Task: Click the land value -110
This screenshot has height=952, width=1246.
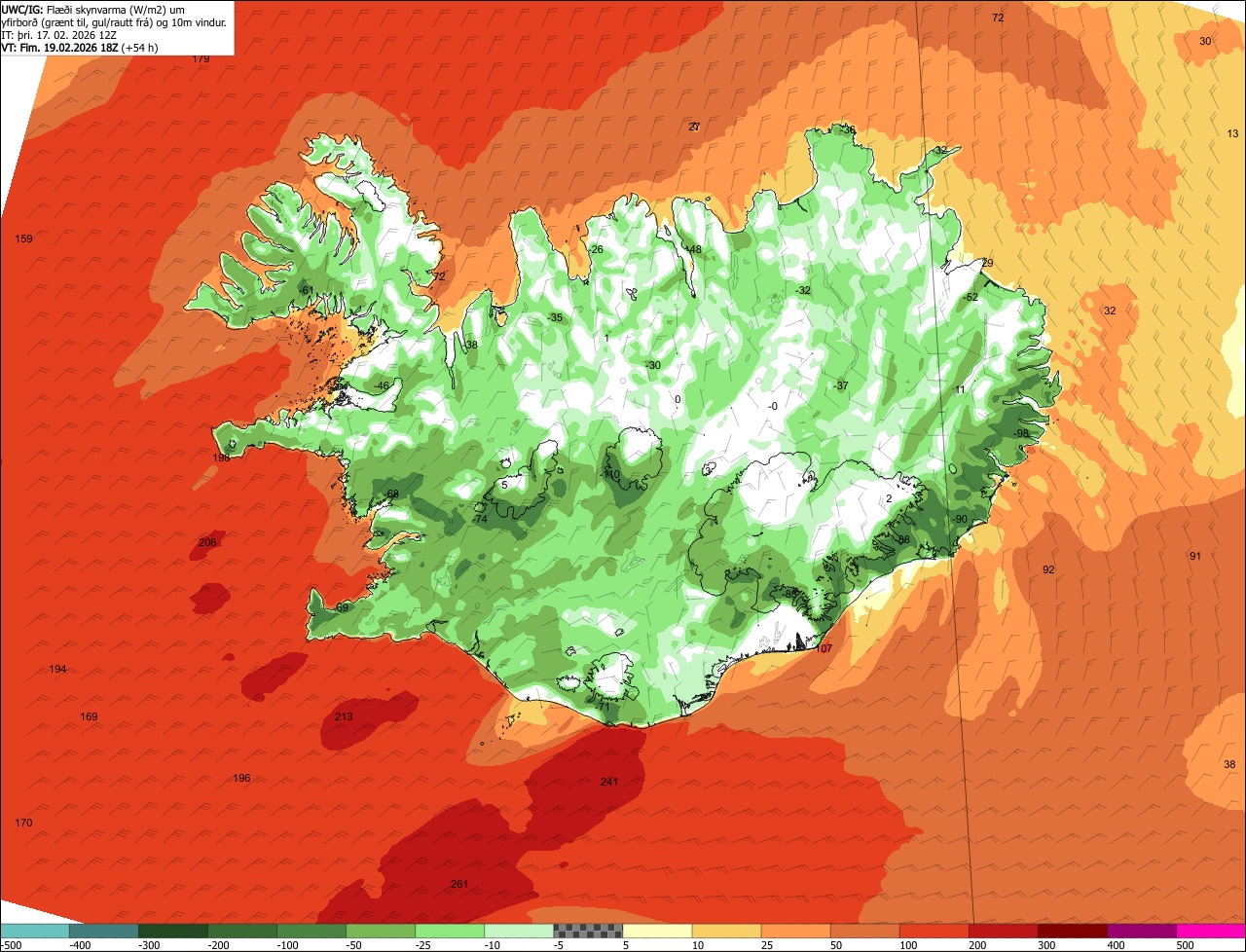Action: point(610,475)
